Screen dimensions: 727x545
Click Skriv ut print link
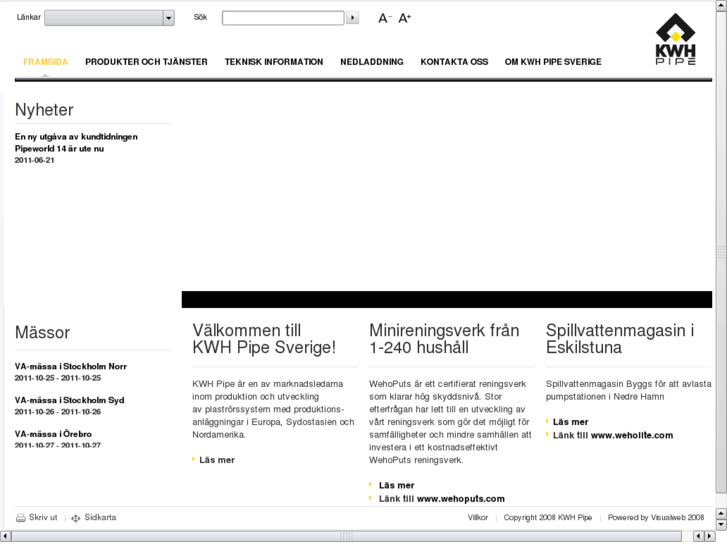point(43,518)
